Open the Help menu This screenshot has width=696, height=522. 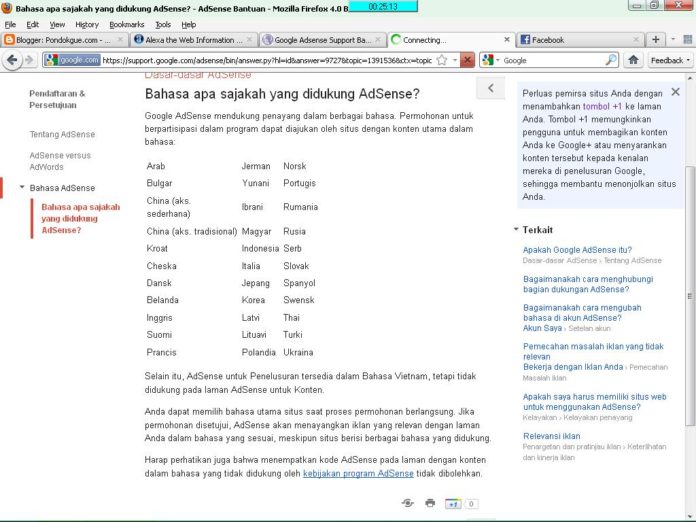pyautogui.click(x=189, y=24)
